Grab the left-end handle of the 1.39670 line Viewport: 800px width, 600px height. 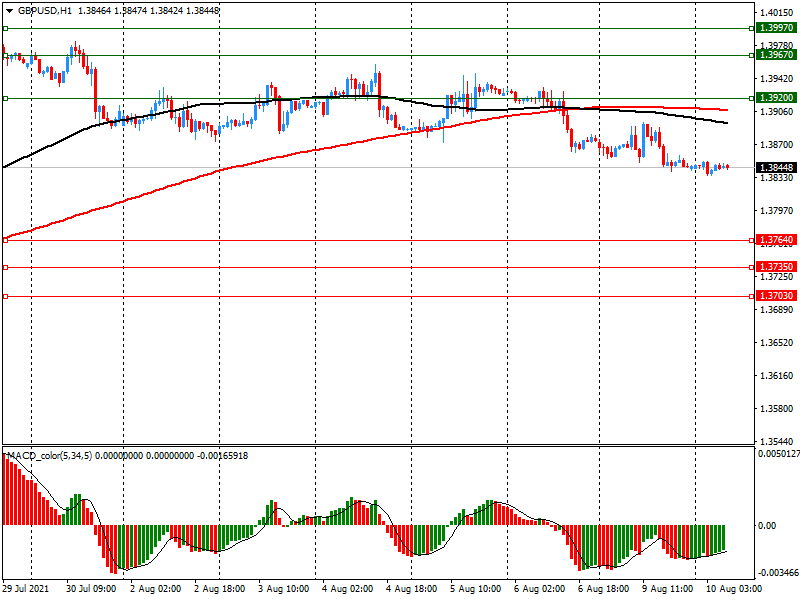[x=6, y=56]
